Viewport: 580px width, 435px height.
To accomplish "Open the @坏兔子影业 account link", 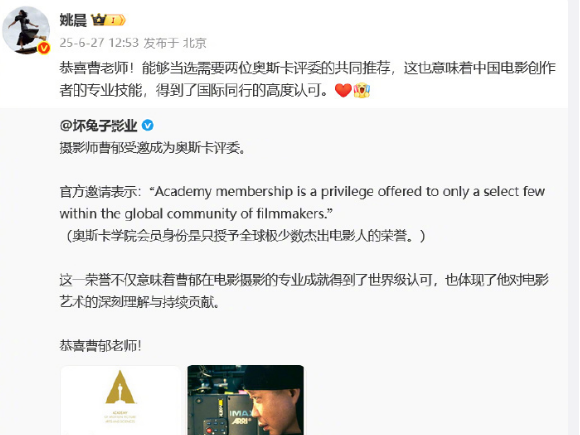I will pos(98,126).
